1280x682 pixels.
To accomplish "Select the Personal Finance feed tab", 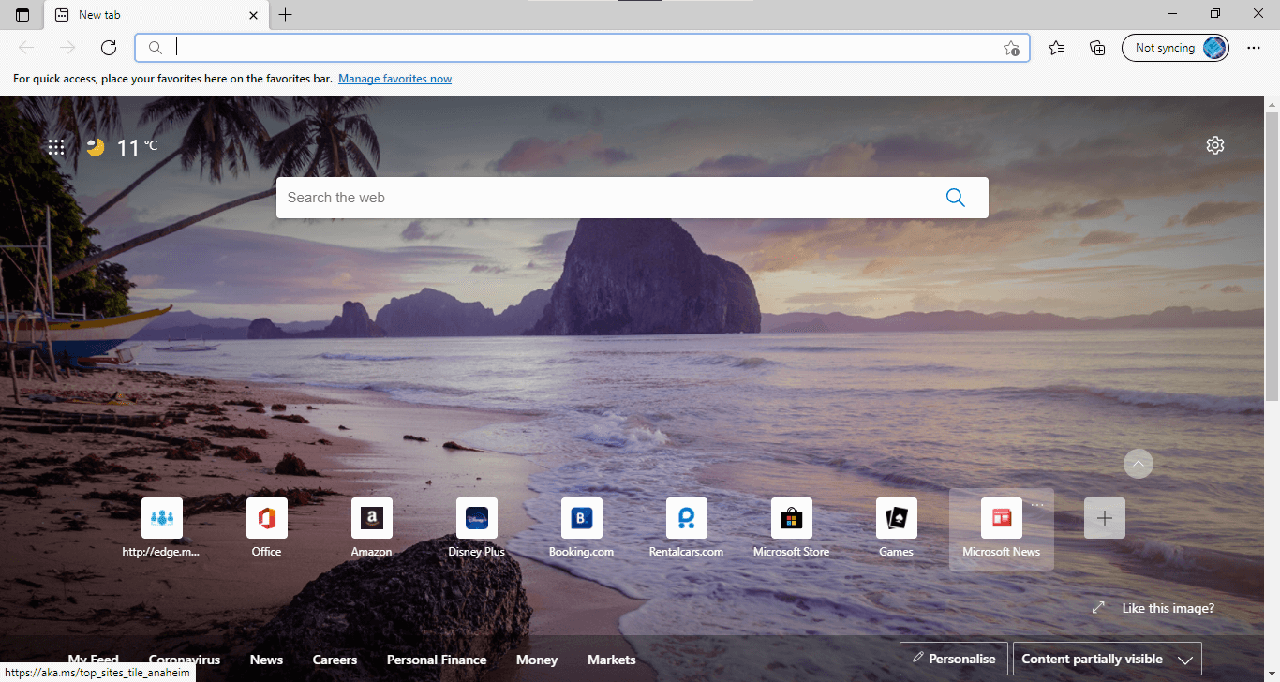I will (x=436, y=660).
